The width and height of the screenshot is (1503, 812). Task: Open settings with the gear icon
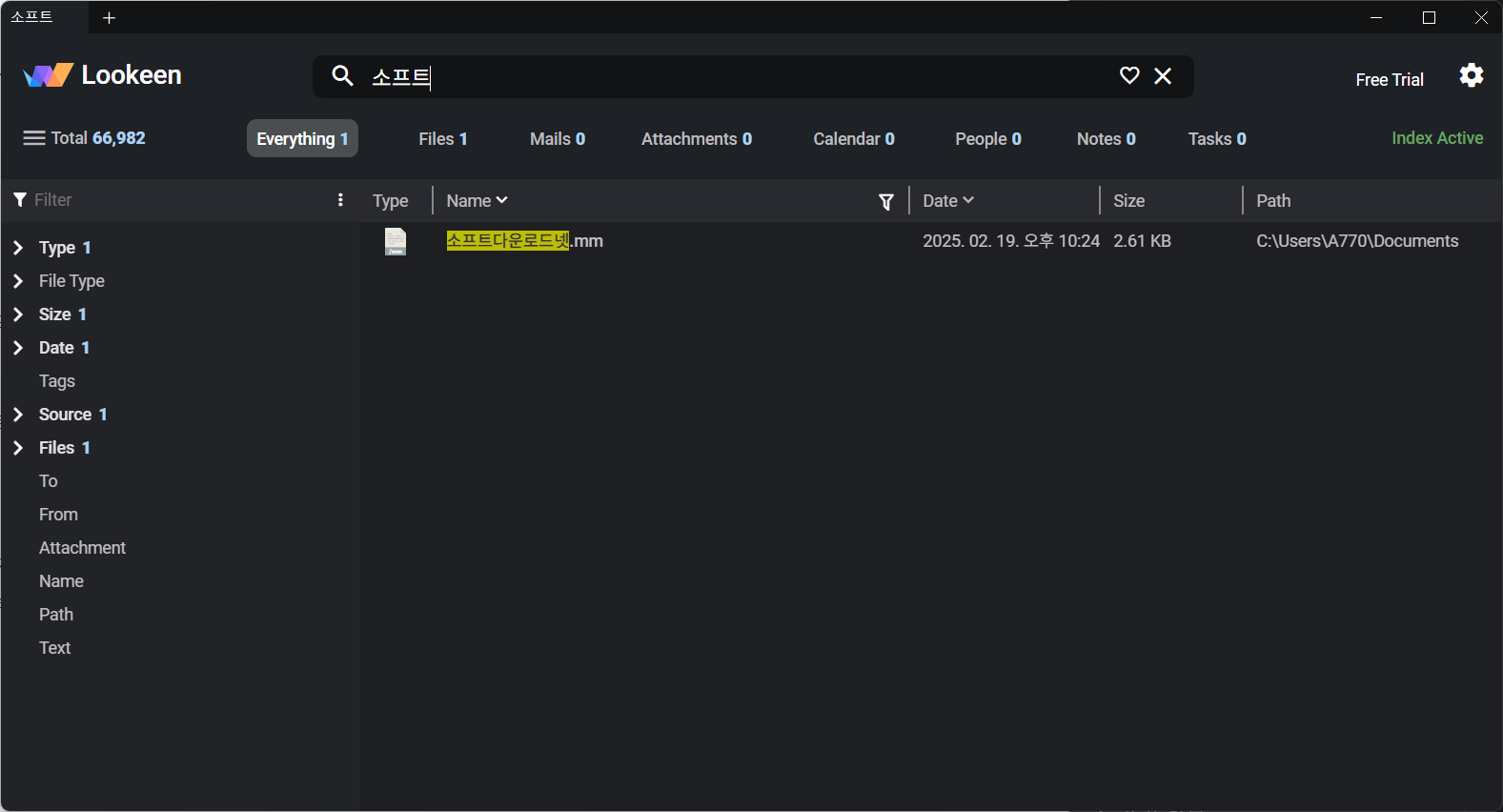tap(1471, 75)
